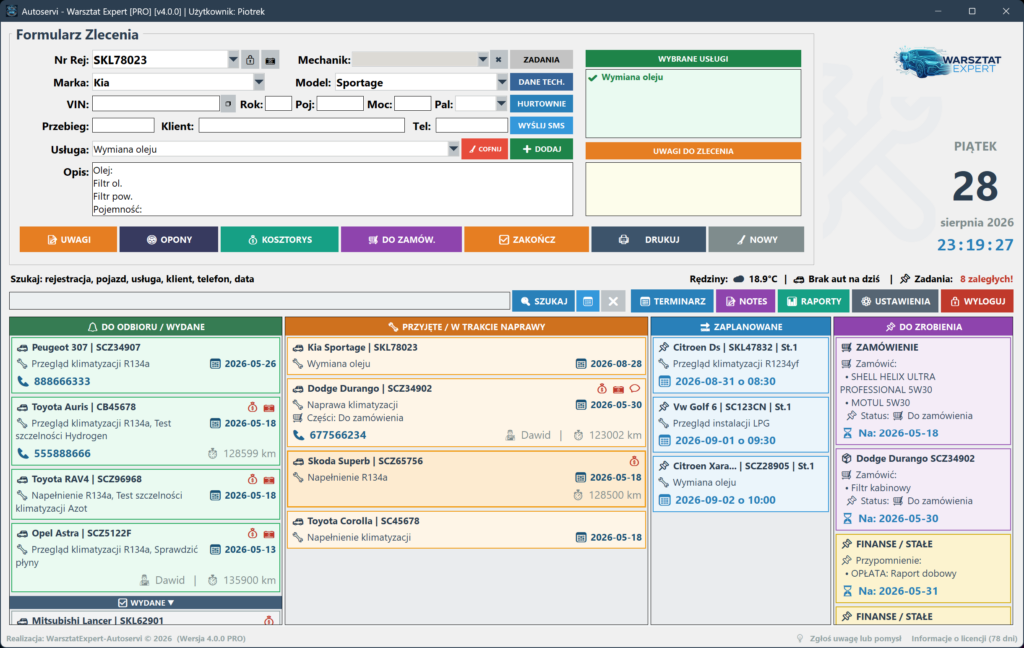
Task: Click cost estimate icon on Skoda Superb card
Action: coord(633,461)
